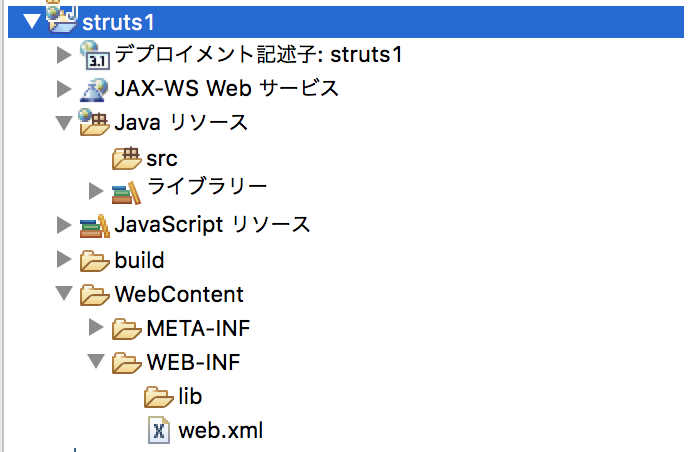
Task: Expand the build folder
Action: click(x=65, y=260)
